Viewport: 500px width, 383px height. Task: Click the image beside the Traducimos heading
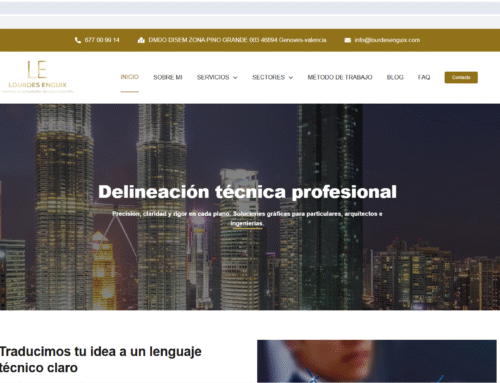coord(377,361)
